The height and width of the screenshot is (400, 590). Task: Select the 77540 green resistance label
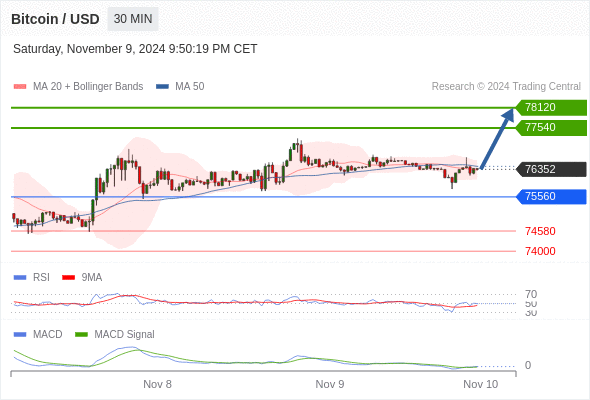pyautogui.click(x=551, y=128)
